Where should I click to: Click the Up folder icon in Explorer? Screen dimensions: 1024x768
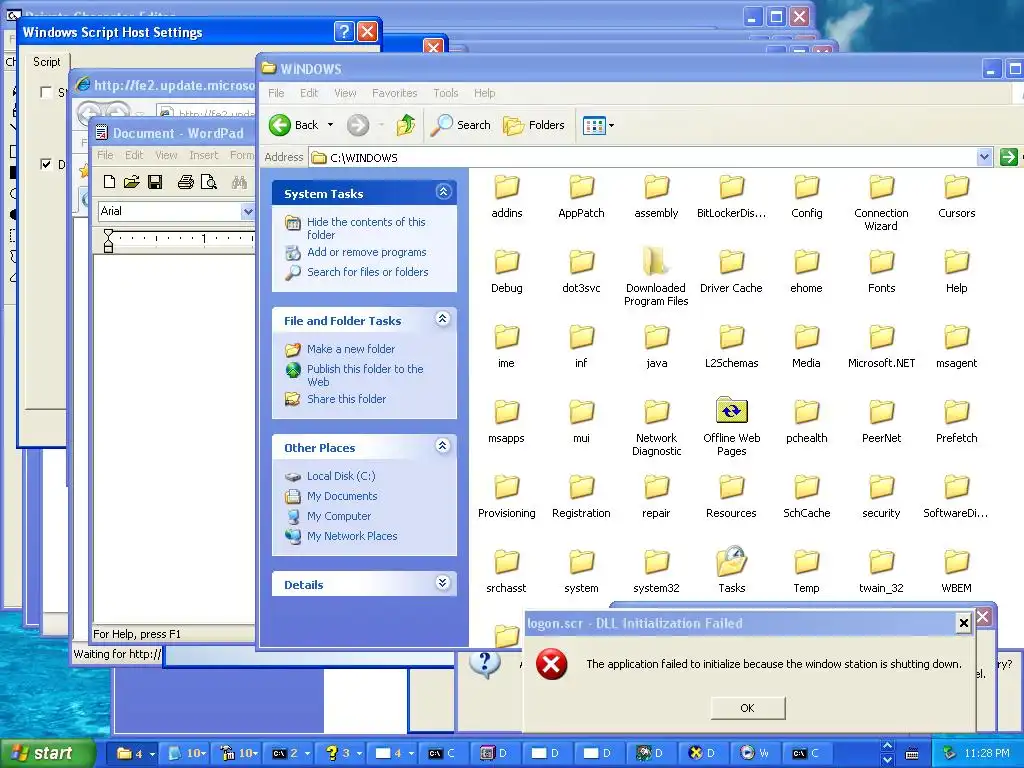click(x=406, y=125)
